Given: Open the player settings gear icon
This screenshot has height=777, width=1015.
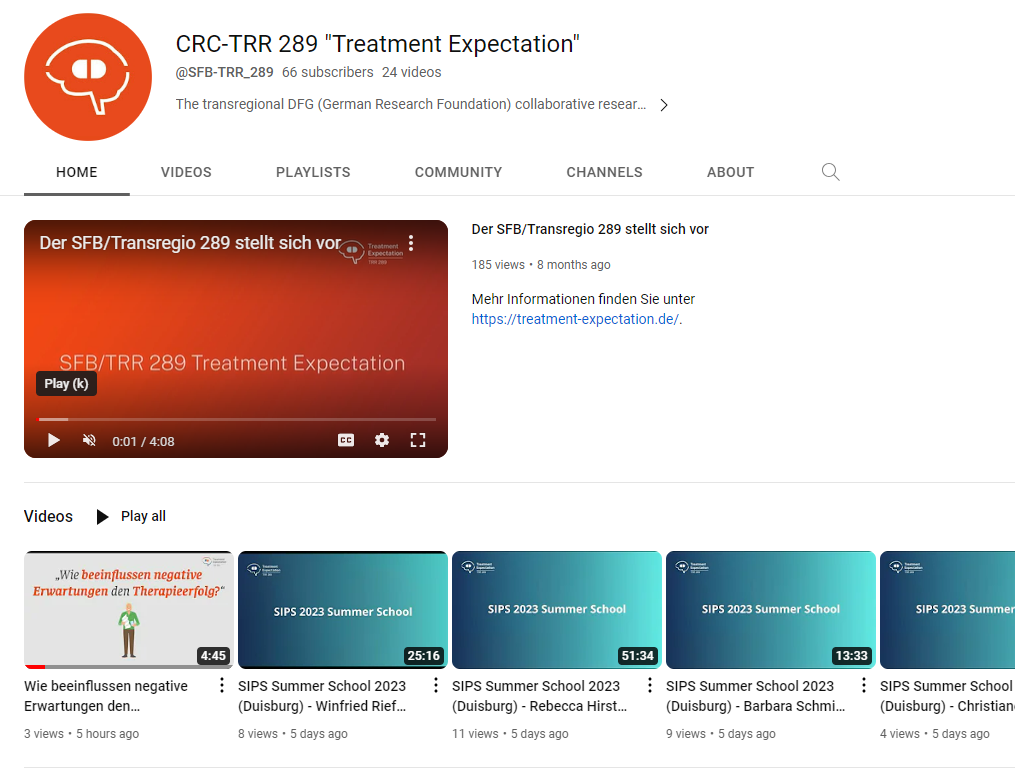Looking at the screenshot, I should click(x=382, y=440).
